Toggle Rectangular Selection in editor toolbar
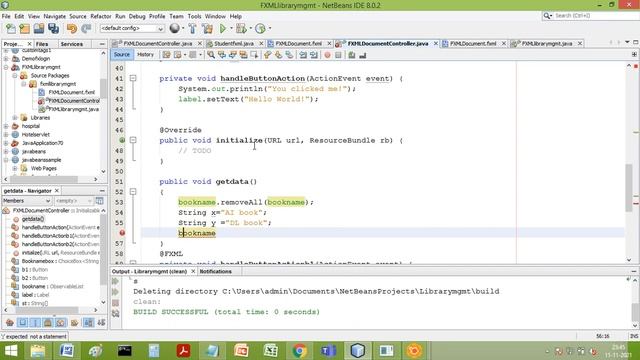This screenshot has width=640, height=360. [254, 55]
